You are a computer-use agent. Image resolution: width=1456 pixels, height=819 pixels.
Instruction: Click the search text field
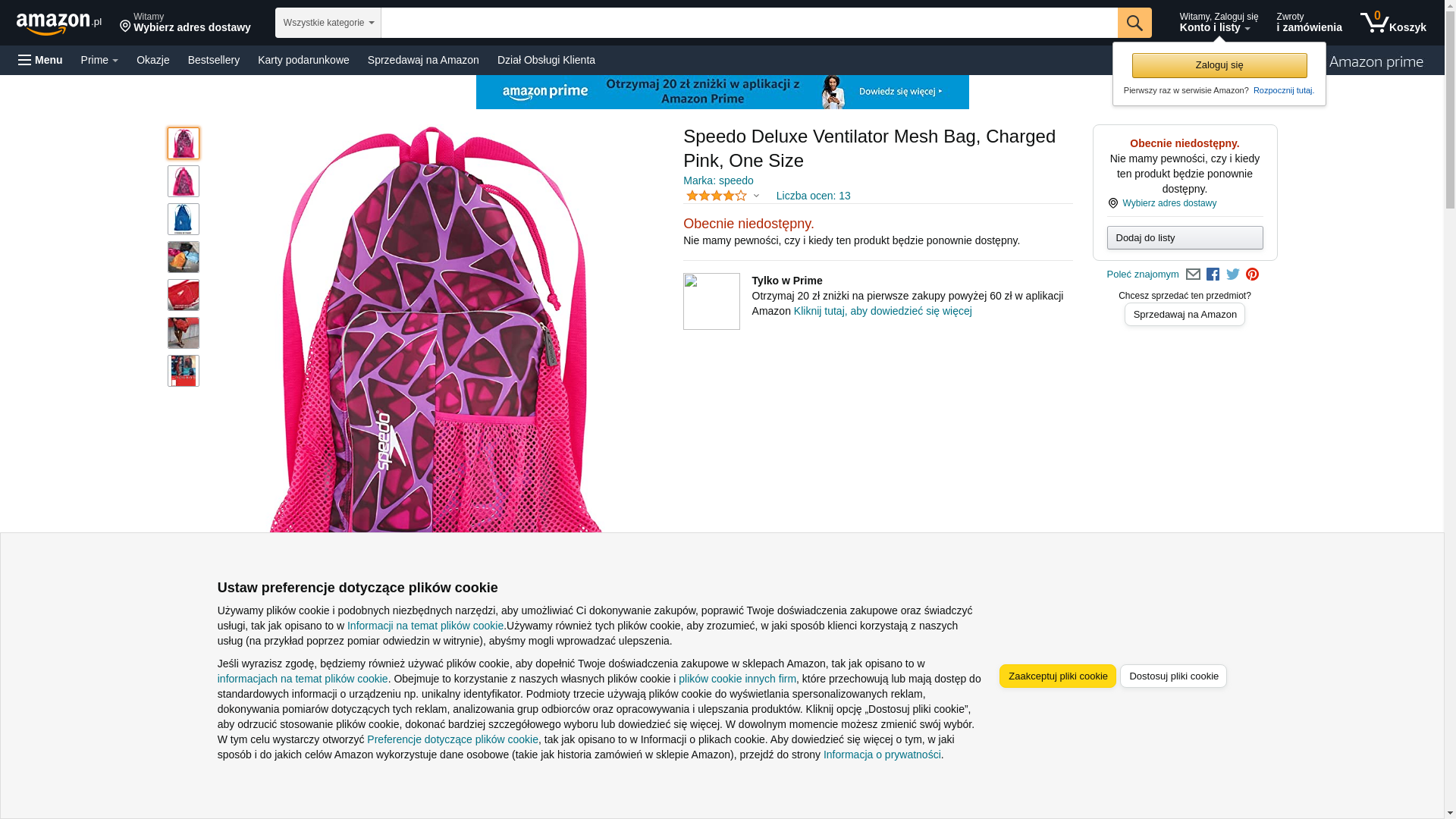[x=748, y=23]
